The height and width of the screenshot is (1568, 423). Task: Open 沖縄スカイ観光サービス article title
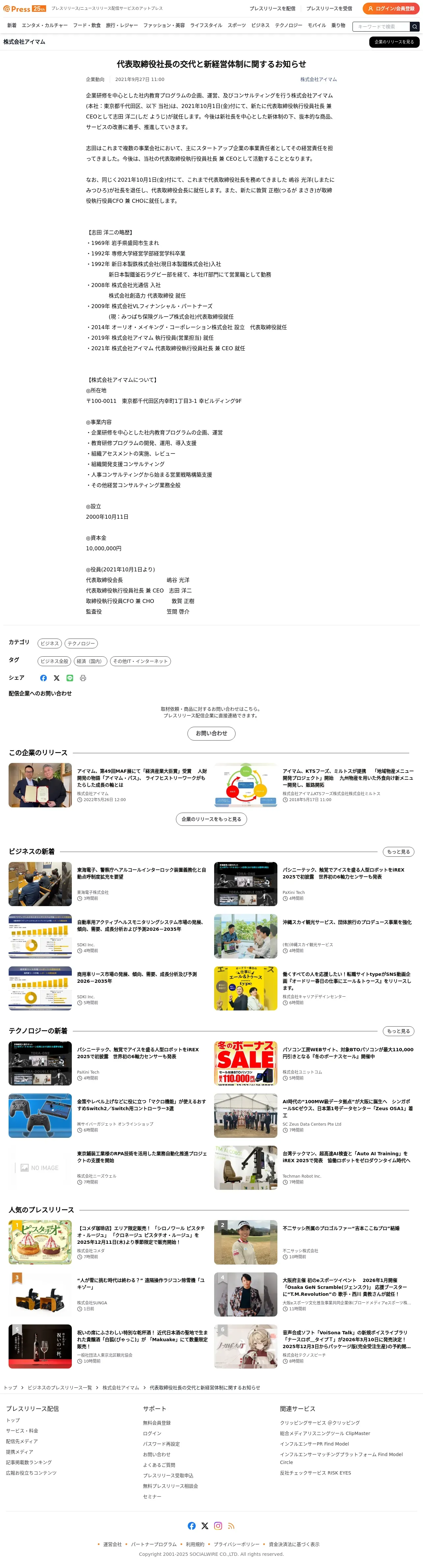[347, 923]
